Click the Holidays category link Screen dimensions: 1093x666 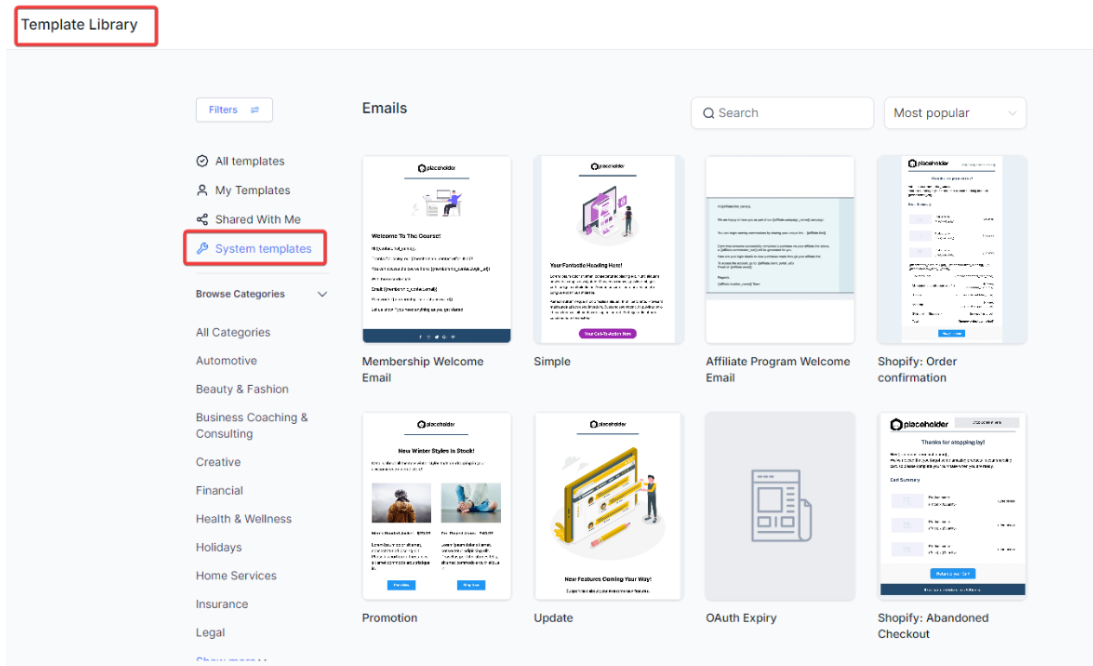218,547
